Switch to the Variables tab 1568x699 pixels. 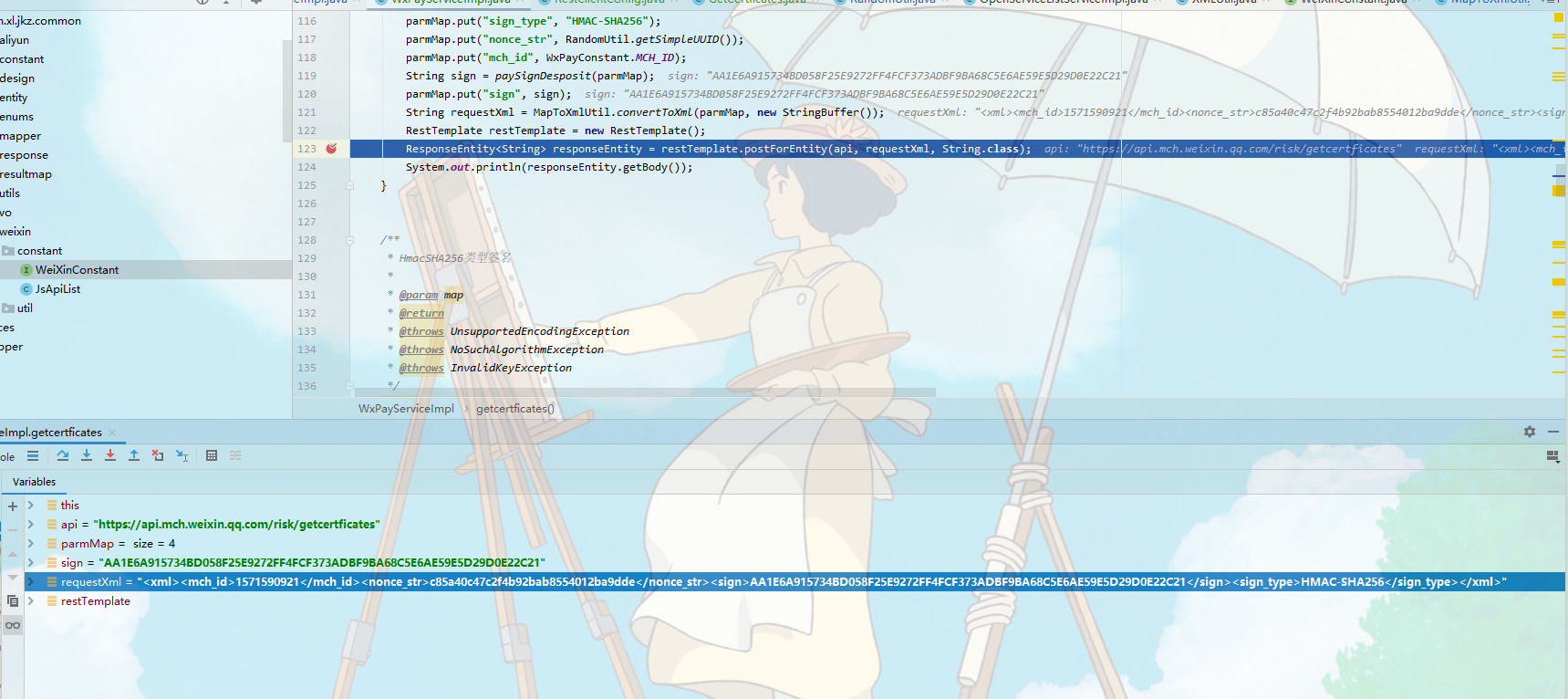tap(34, 482)
